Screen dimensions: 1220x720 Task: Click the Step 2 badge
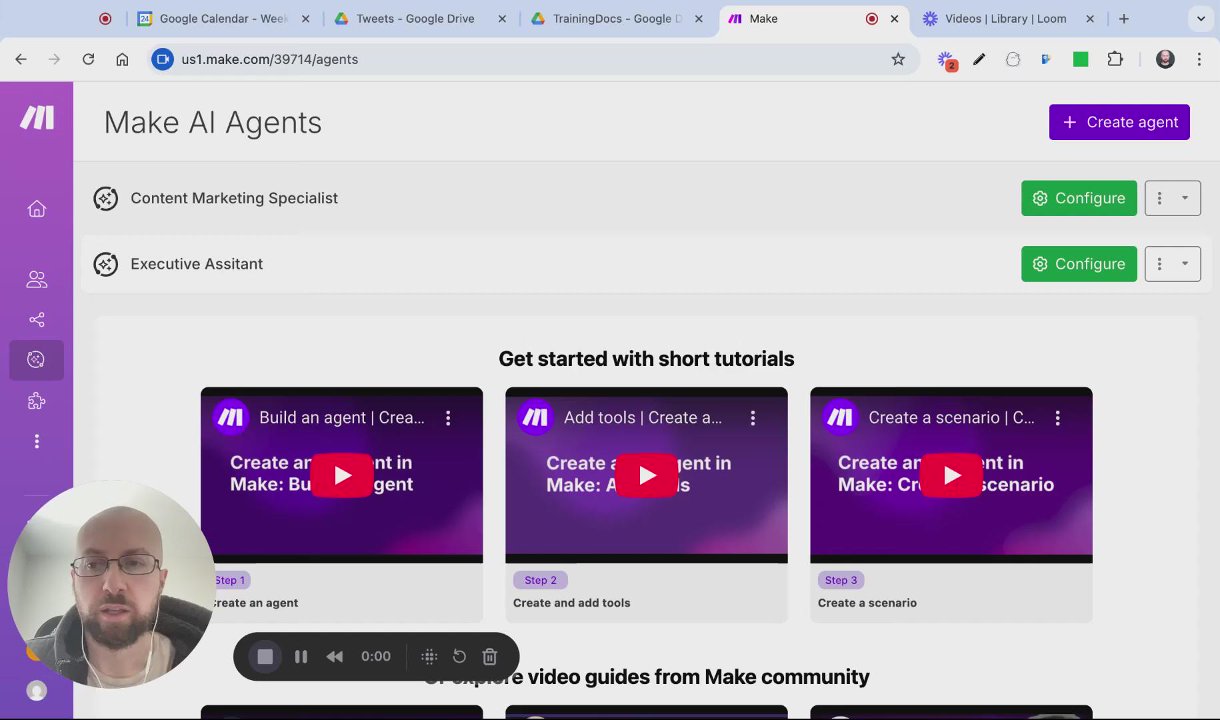(x=540, y=580)
